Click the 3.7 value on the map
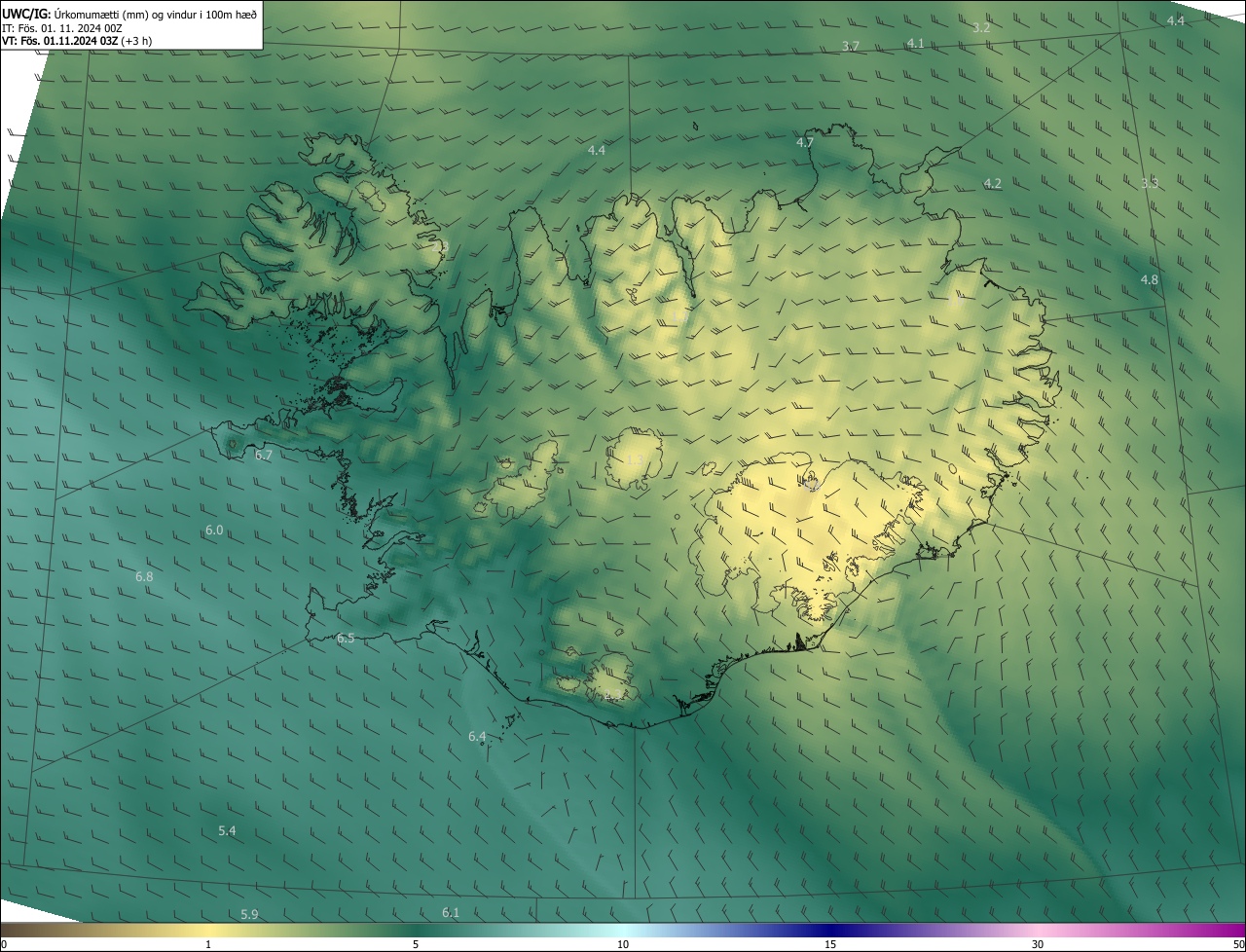1246x952 pixels. [x=851, y=47]
